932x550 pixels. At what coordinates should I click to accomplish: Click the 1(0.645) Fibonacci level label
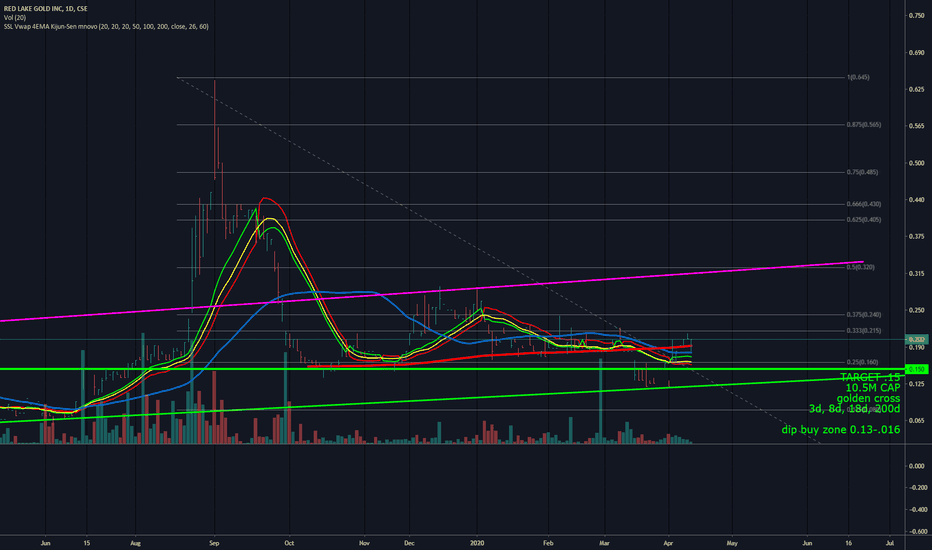[x=858, y=77]
